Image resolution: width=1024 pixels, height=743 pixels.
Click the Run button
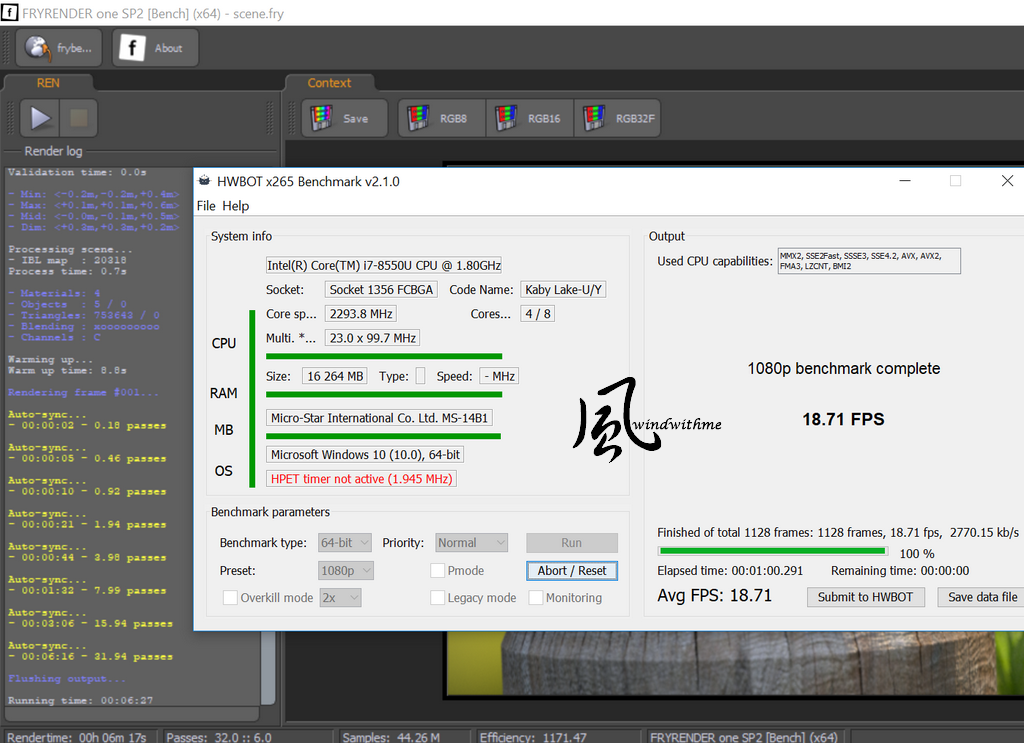pyautogui.click(x=571, y=543)
